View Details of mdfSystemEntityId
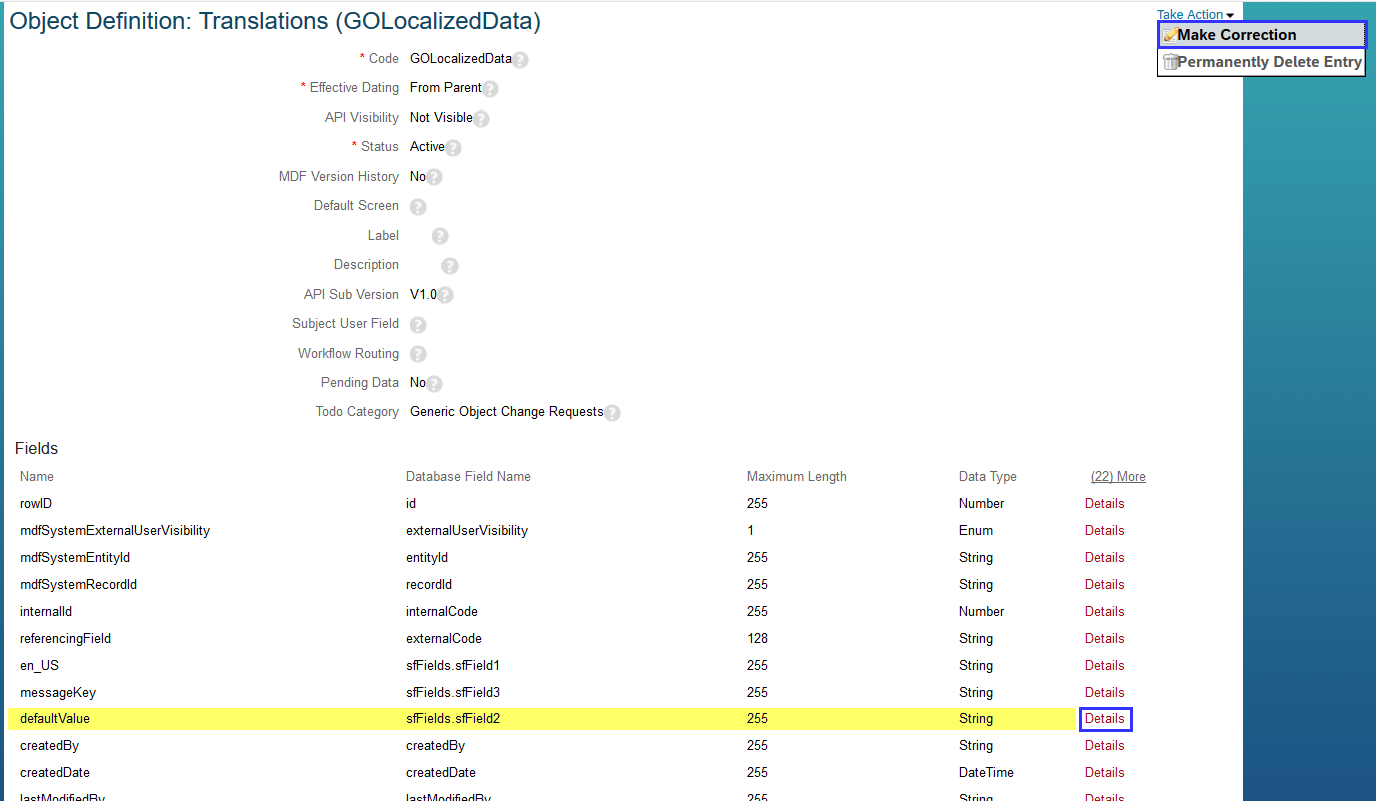The image size is (1376, 801). [x=1105, y=558]
